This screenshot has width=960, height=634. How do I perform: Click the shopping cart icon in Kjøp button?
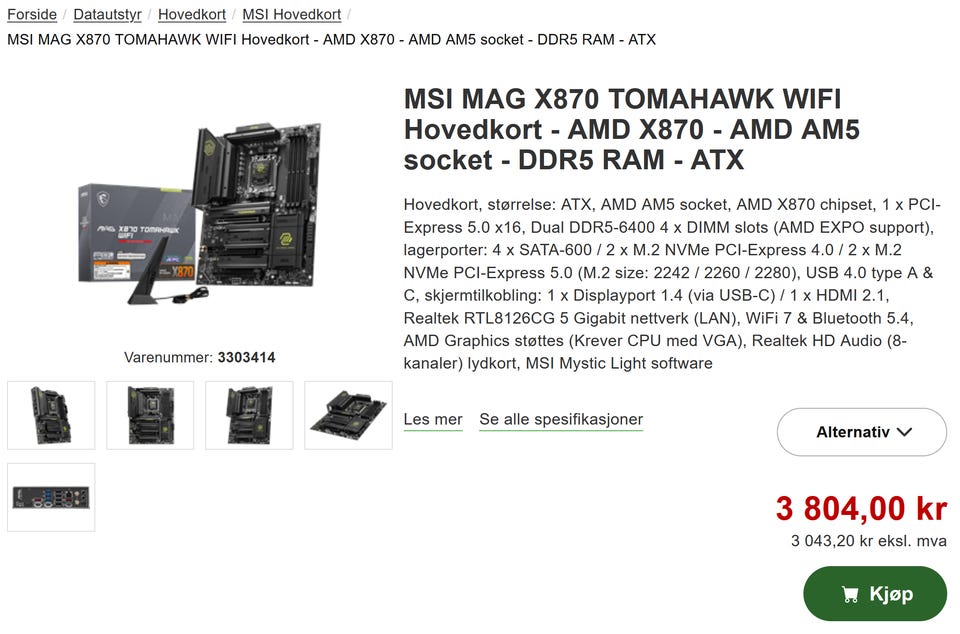pos(850,594)
